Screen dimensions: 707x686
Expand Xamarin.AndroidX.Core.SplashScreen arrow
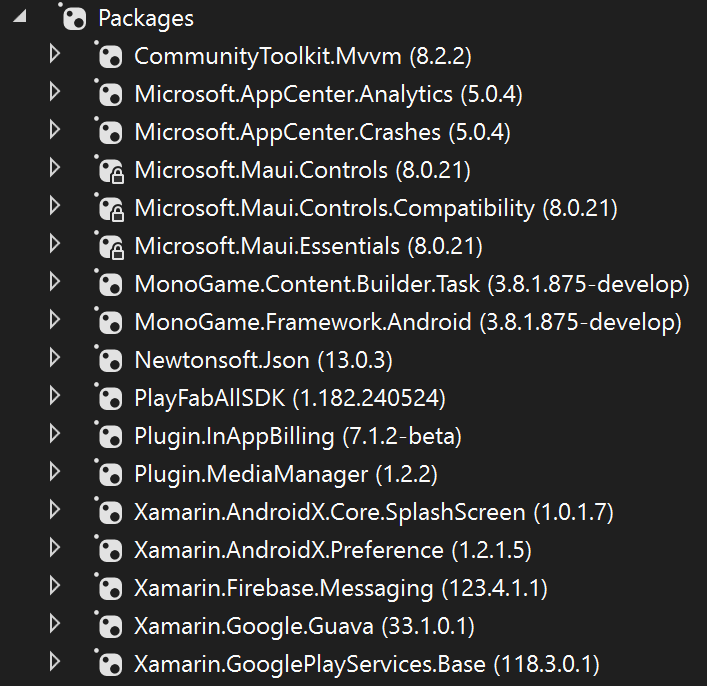(55, 510)
